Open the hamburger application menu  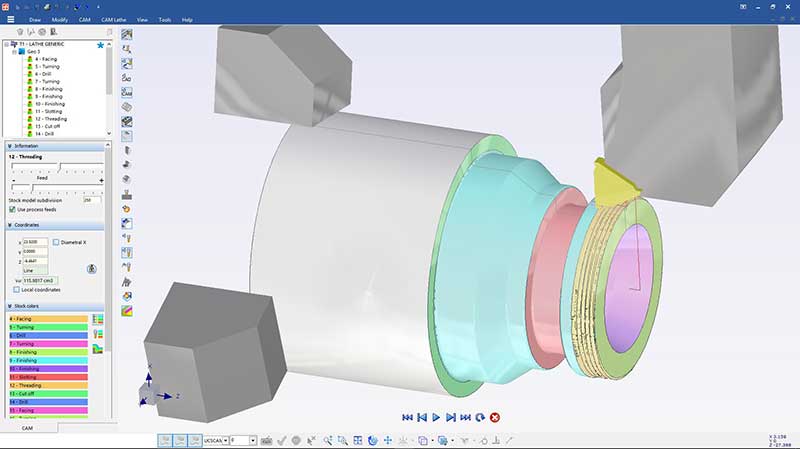[x=9, y=19]
